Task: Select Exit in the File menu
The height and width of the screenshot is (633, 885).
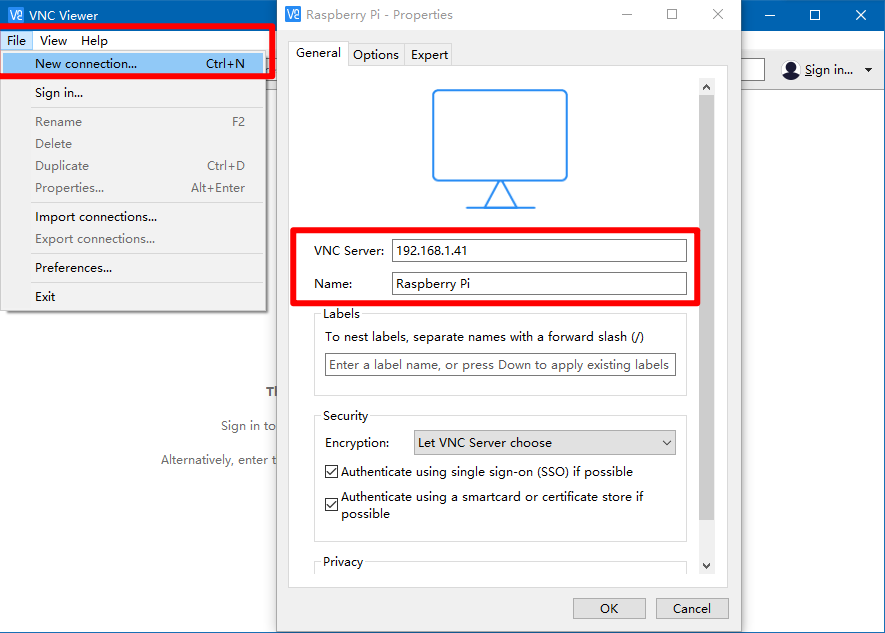Action: pyautogui.click(x=133, y=296)
